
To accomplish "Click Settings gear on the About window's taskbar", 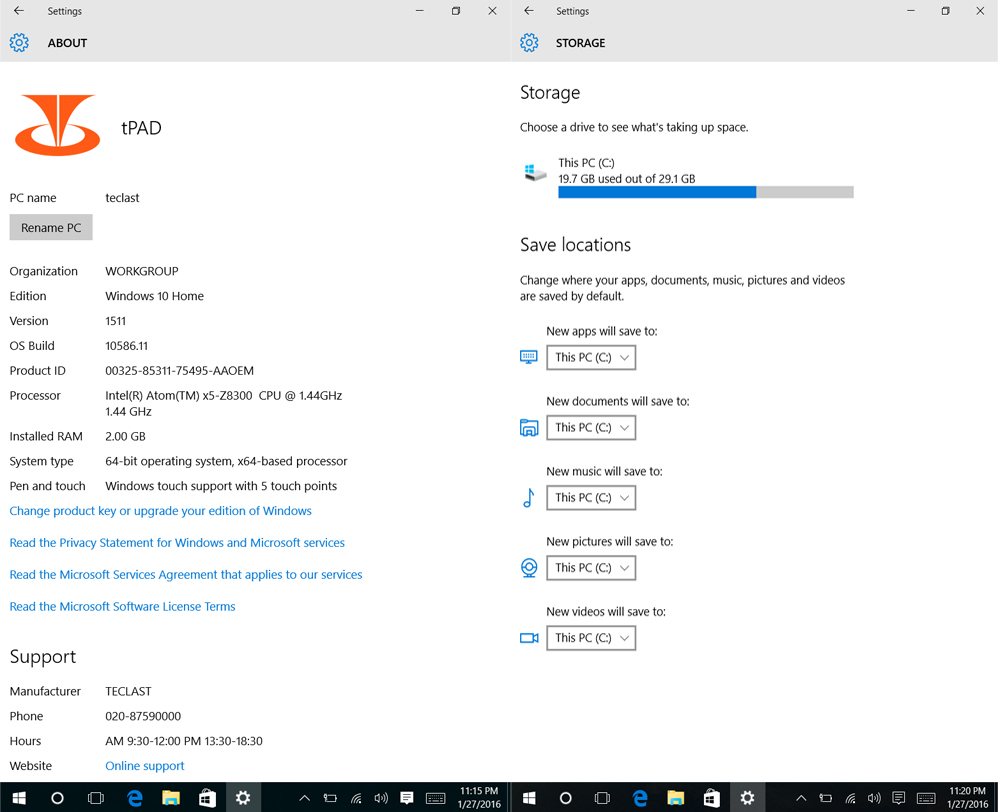I will (x=243, y=798).
